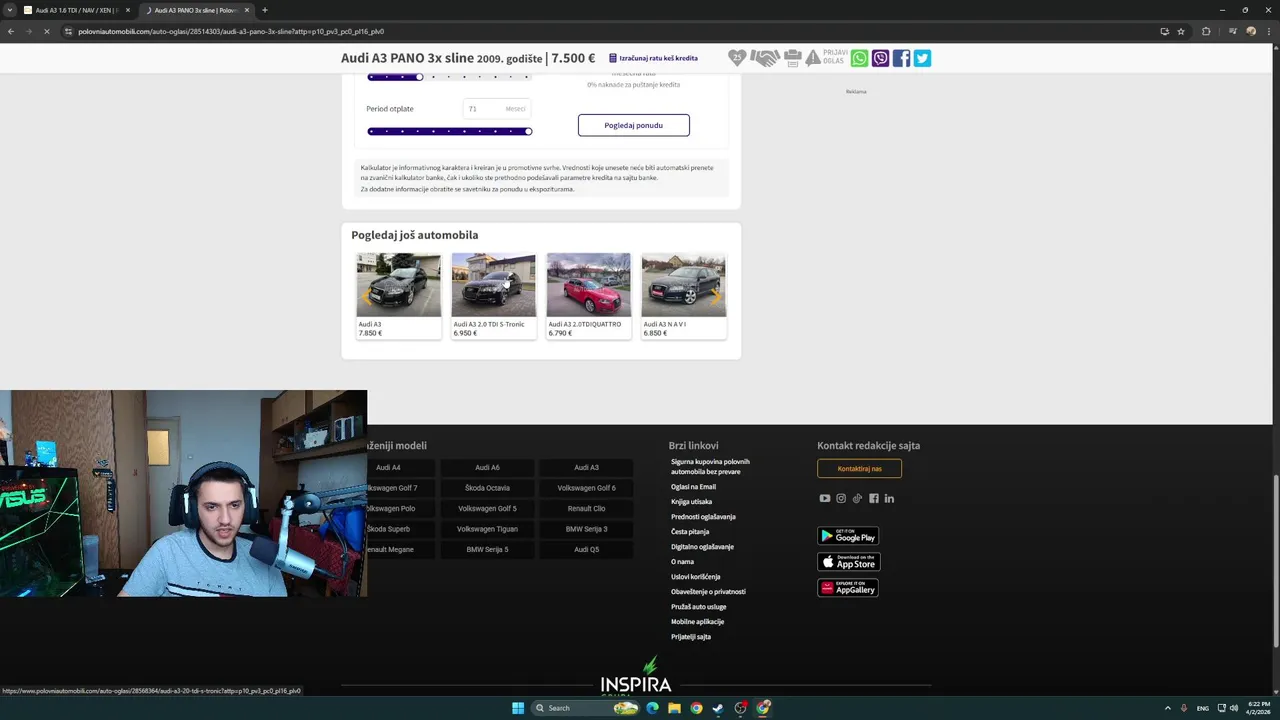Click the Google Play badge
This screenshot has width=1280, height=720.
coord(848,536)
